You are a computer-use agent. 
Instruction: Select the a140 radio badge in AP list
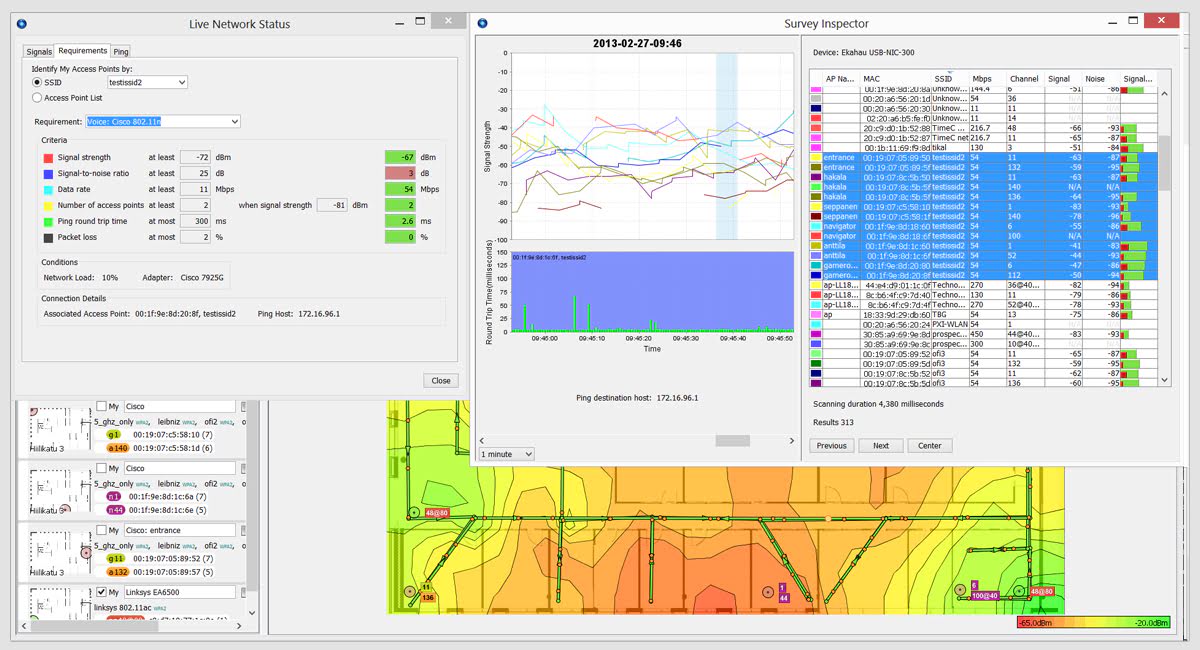click(118, 448)
